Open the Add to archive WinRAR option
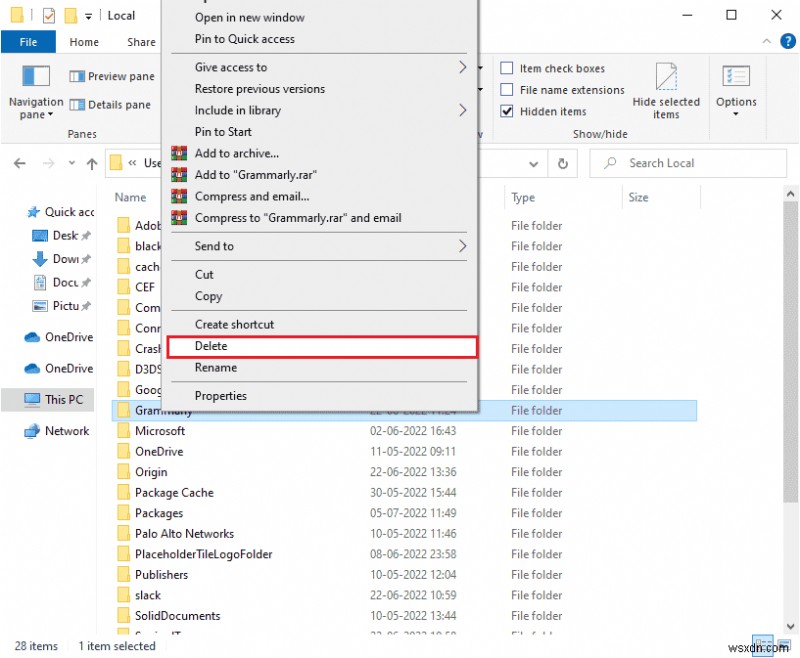This screenshot has width=800, height=658. point(230,154)
